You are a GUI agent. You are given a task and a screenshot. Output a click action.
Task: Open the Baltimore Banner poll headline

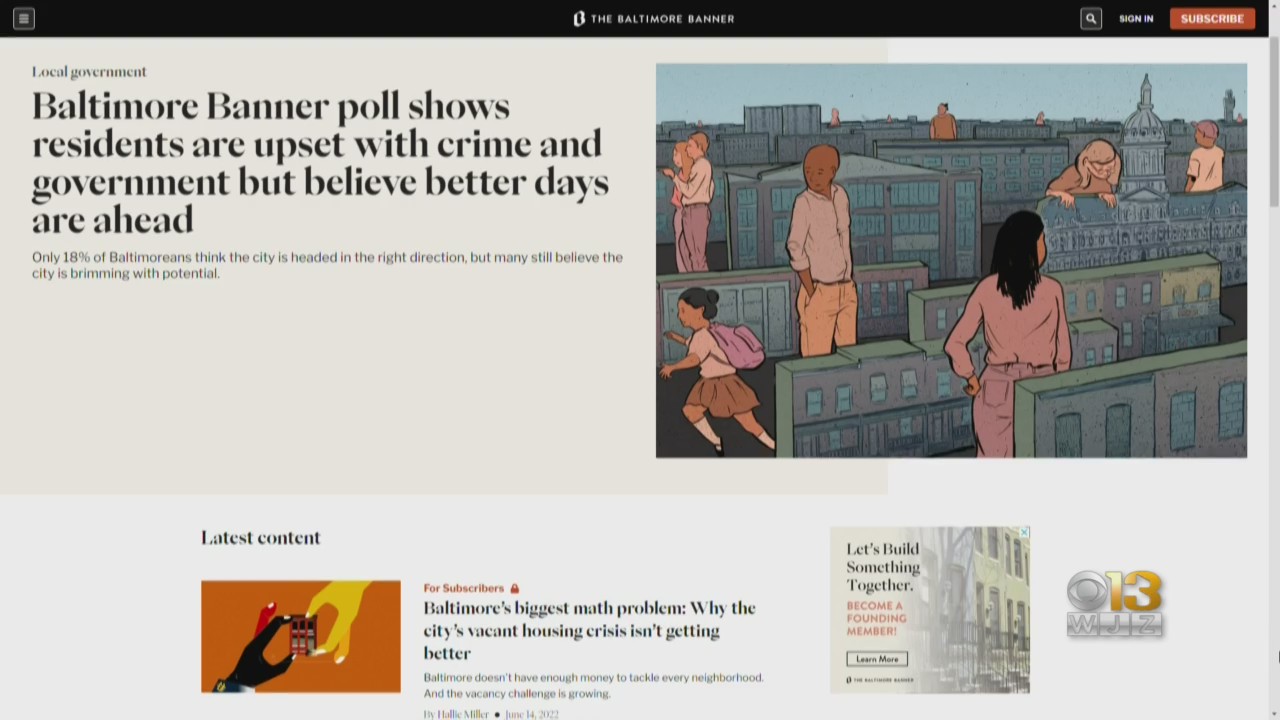point(320,162)
